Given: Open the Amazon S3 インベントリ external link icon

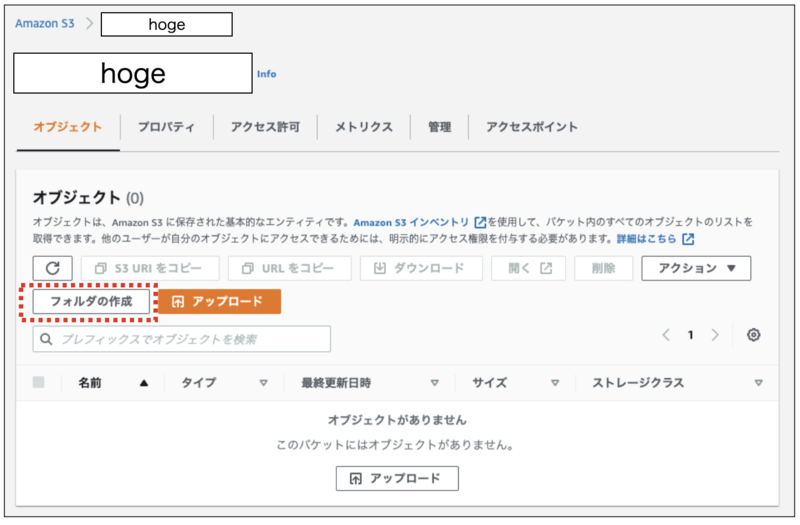Looking at the screenshot, I should click(x=480, y=222).
